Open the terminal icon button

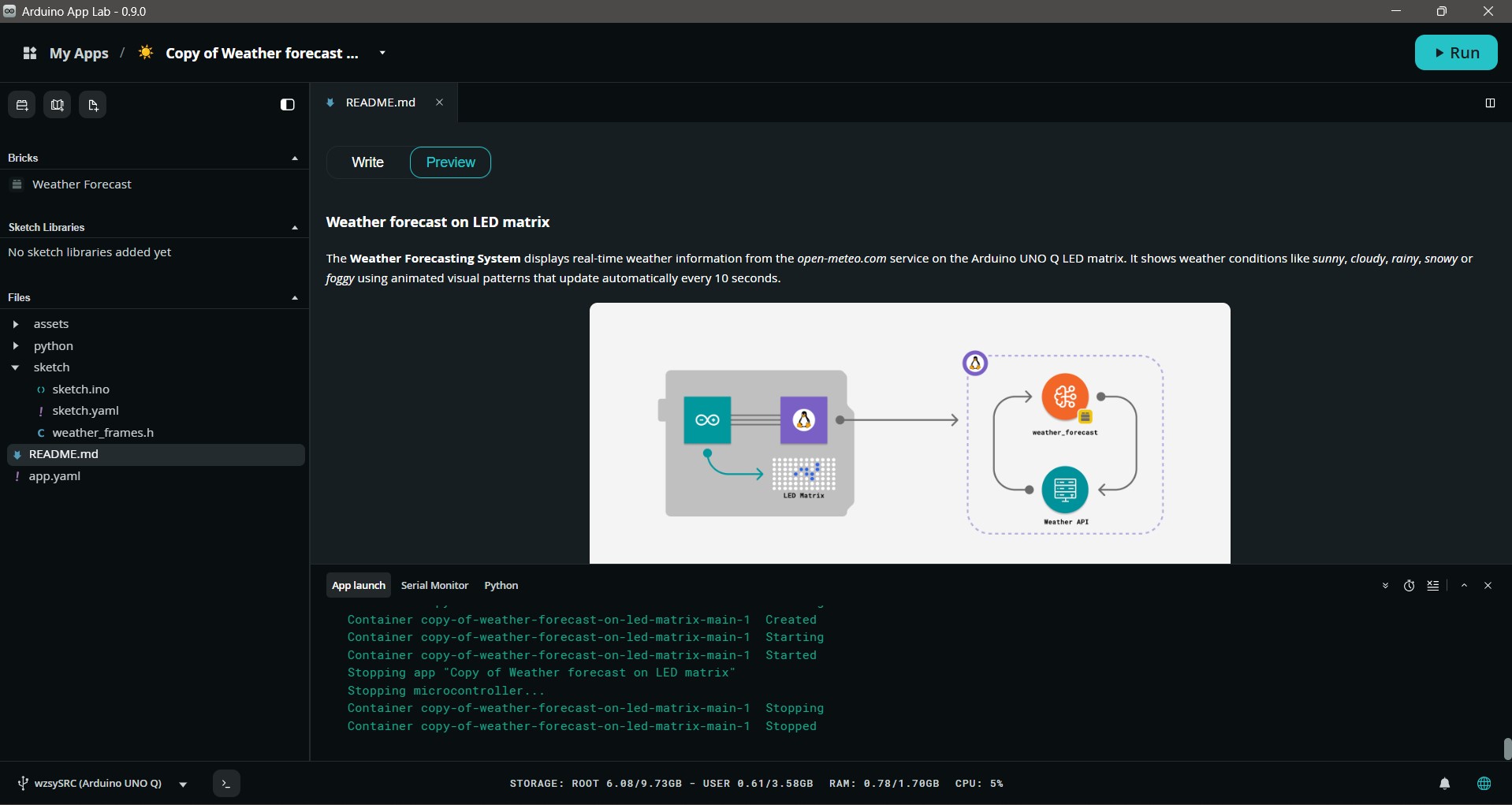(226, 784)
